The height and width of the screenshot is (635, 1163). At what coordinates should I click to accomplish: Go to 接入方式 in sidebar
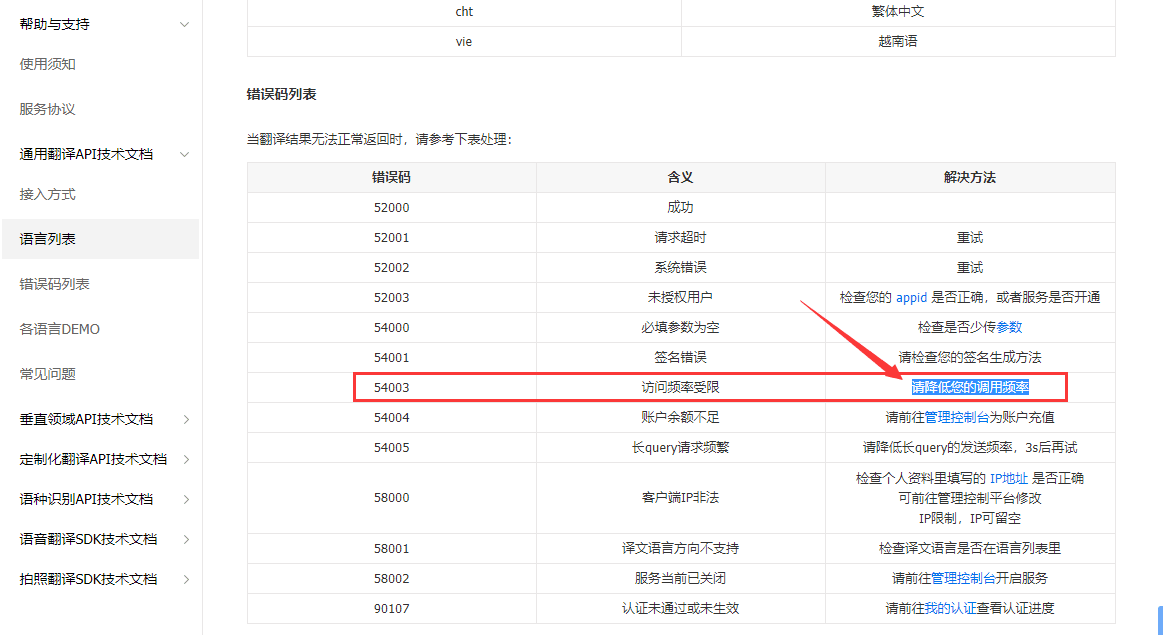point(48,195)
